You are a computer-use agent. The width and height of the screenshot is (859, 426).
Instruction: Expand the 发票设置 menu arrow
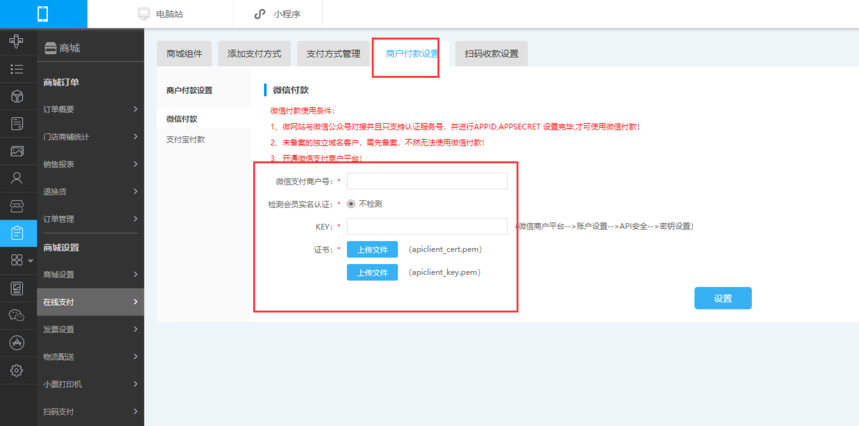[135, 329]
